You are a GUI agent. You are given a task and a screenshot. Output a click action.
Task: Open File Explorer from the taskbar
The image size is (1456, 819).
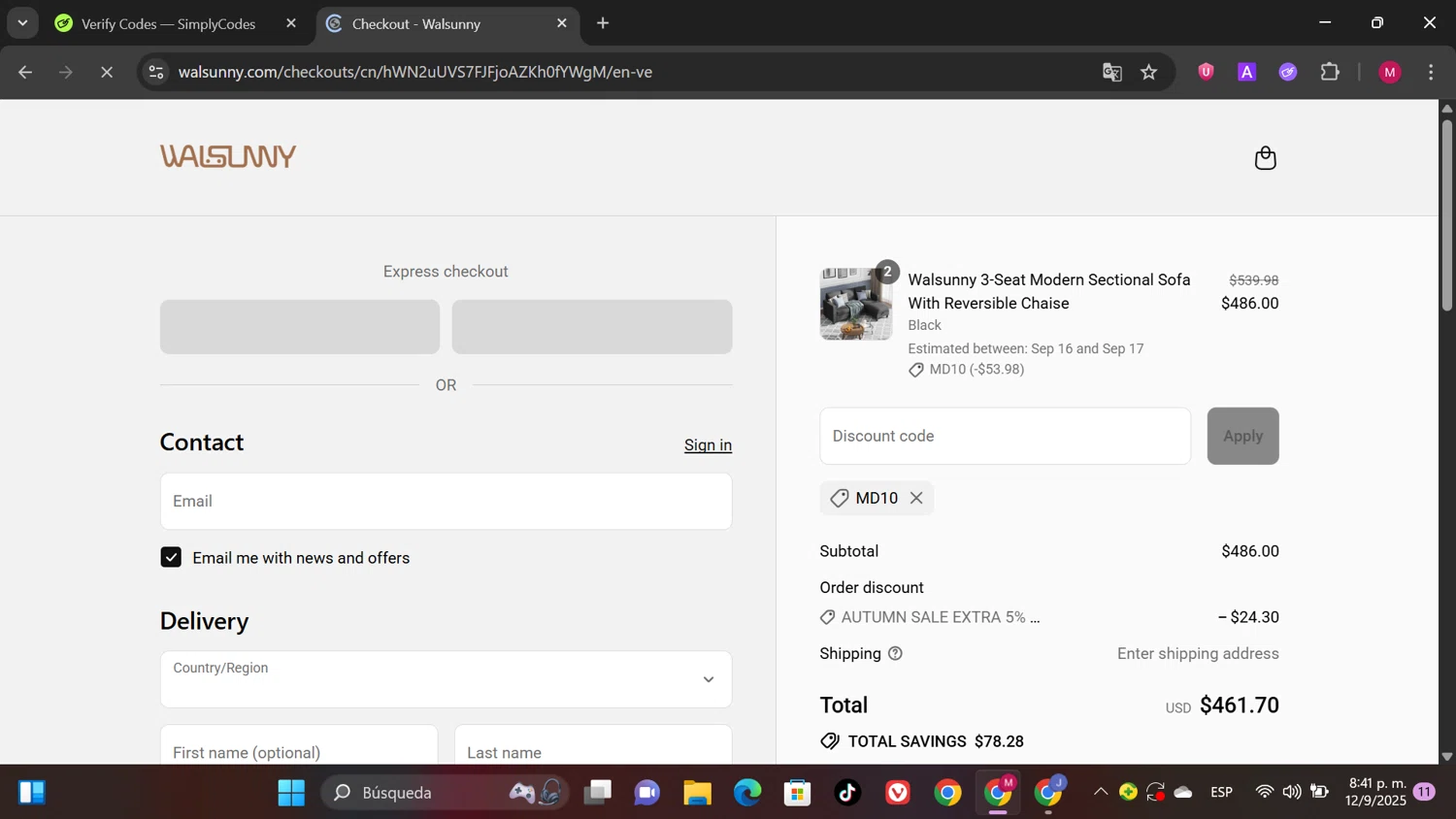pos(697,793)
